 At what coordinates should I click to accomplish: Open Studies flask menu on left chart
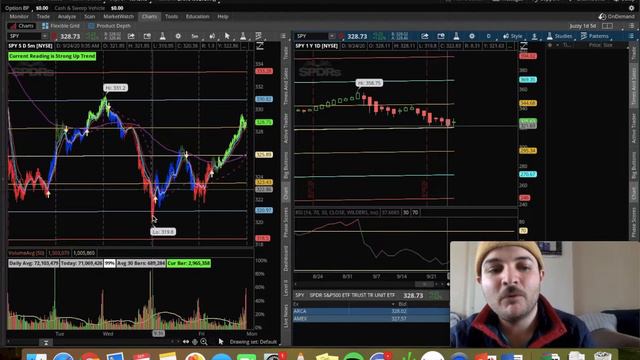point(243,36)
